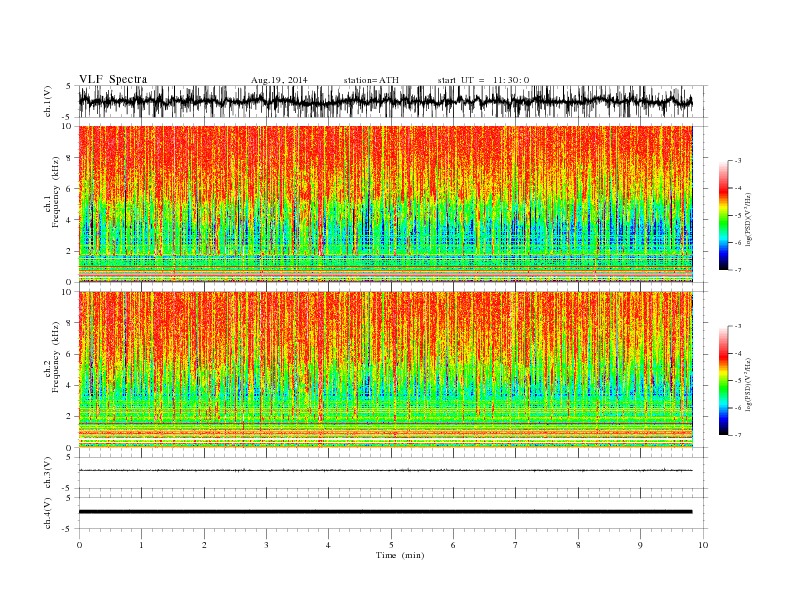This screenshot has height=612, width=792.
Task: Click time axis tick label "0"
Action: (x=79, y=545)
